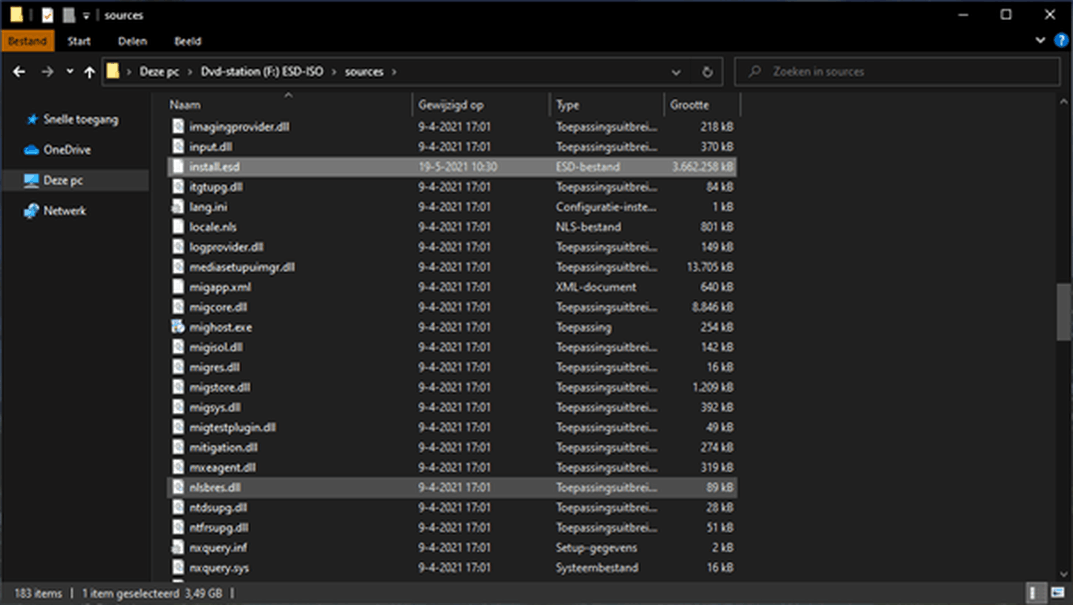1073x605 pixels.
Task: Click the Zoeken in sources search box
Action: pos(897,72)
